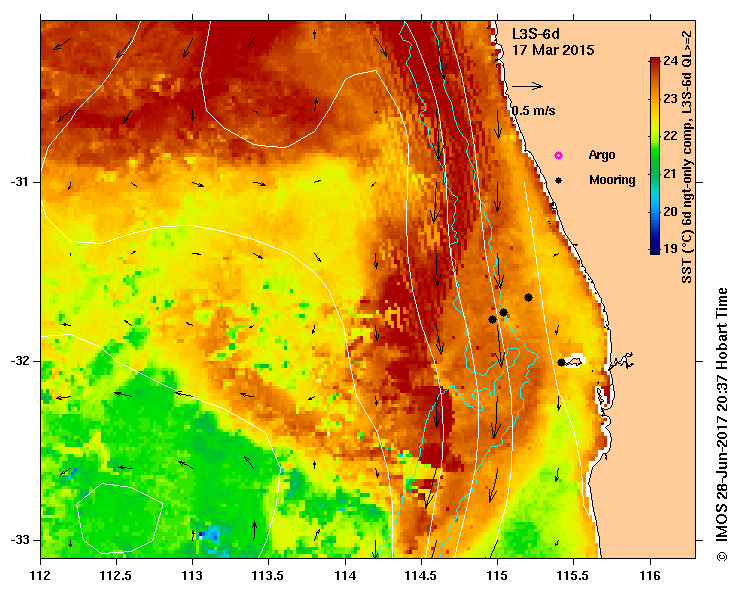
Task: Click the longitude label '112'
Action: [40, 576]
